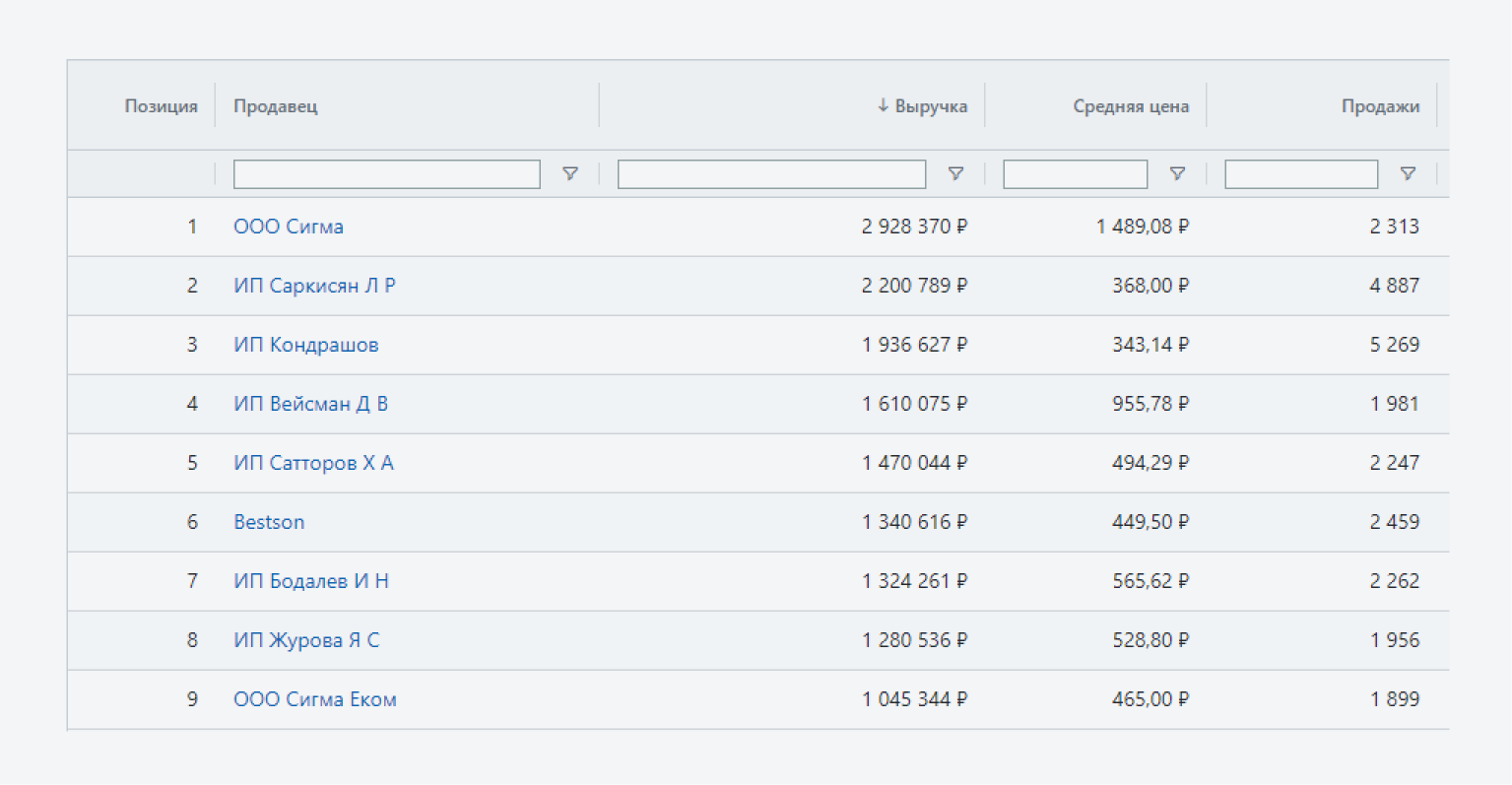The width and height of the screenshot is (1512, 785).
Task: Select the revenue cell 1 280 536 ₽
Action: pos(914,640)
